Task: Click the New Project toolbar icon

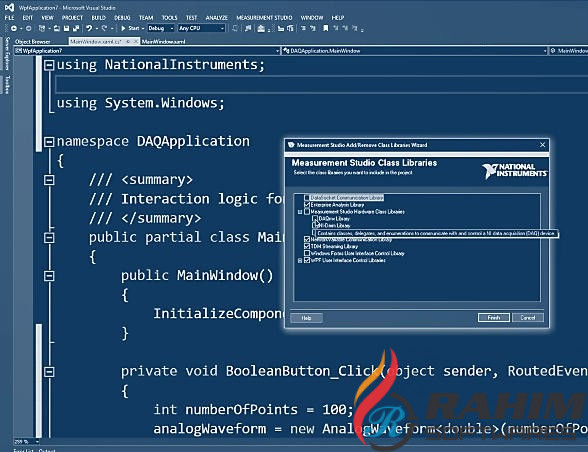Action: pos(42,28)
